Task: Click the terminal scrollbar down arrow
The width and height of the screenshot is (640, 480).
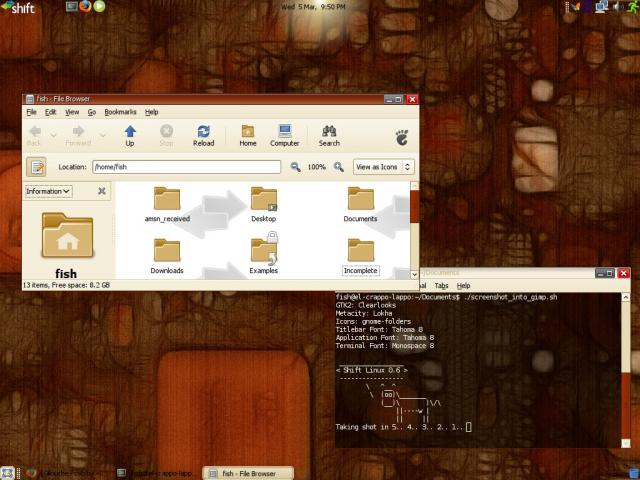Action: click(625, 443)
